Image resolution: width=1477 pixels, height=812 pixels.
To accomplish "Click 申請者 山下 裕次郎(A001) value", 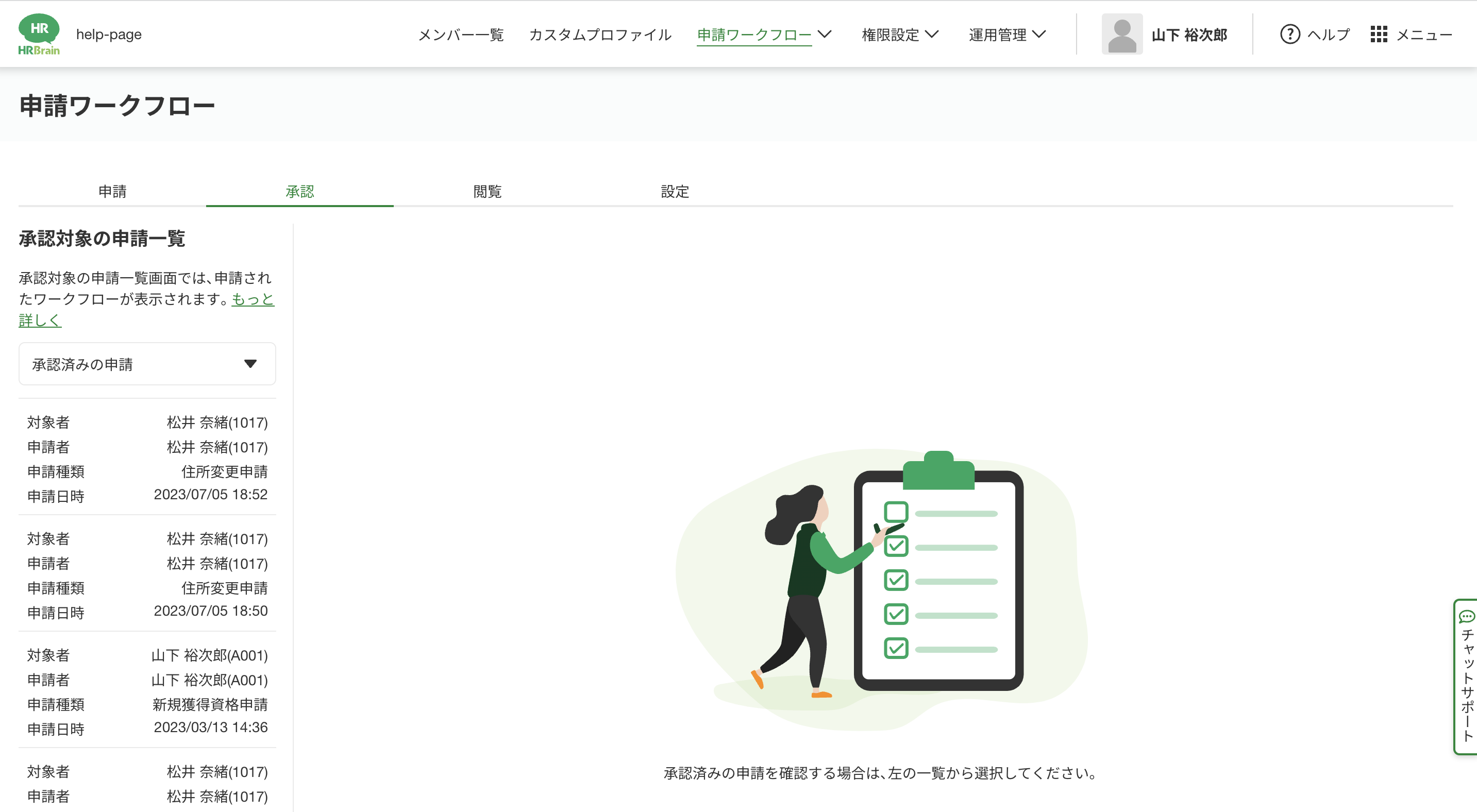I will [209, 680].
